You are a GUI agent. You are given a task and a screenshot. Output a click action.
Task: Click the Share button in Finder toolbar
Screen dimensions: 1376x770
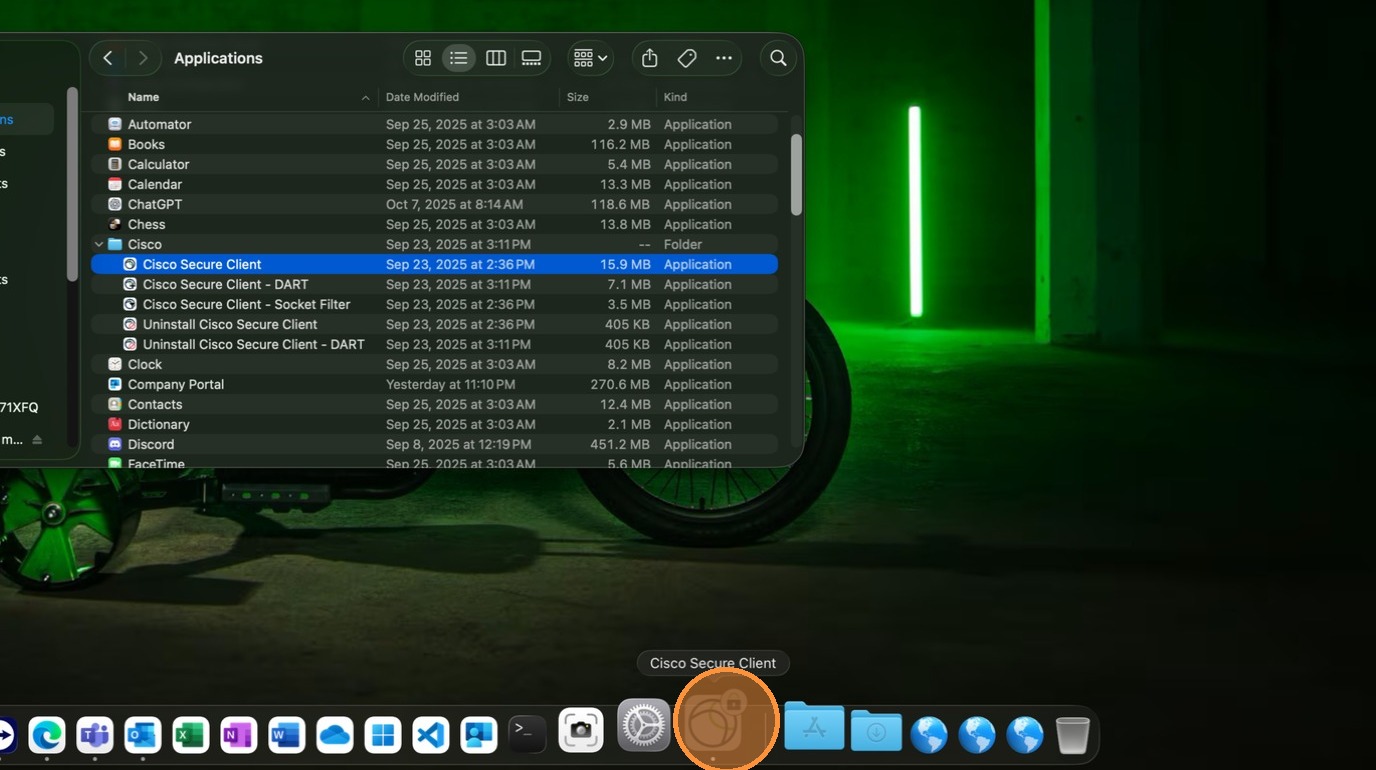pos(650,58)
